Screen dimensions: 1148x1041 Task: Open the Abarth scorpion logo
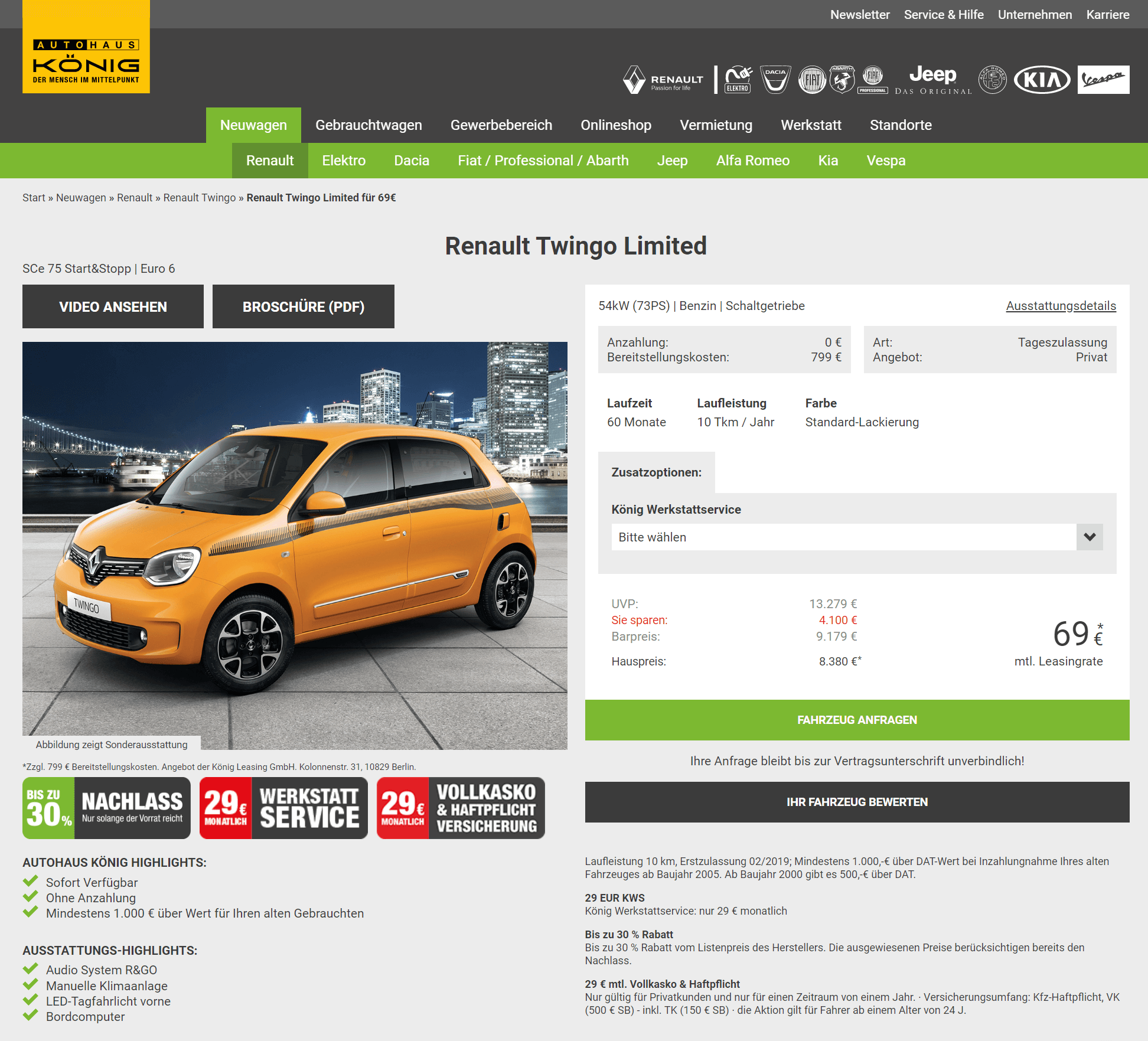[842, 80]
